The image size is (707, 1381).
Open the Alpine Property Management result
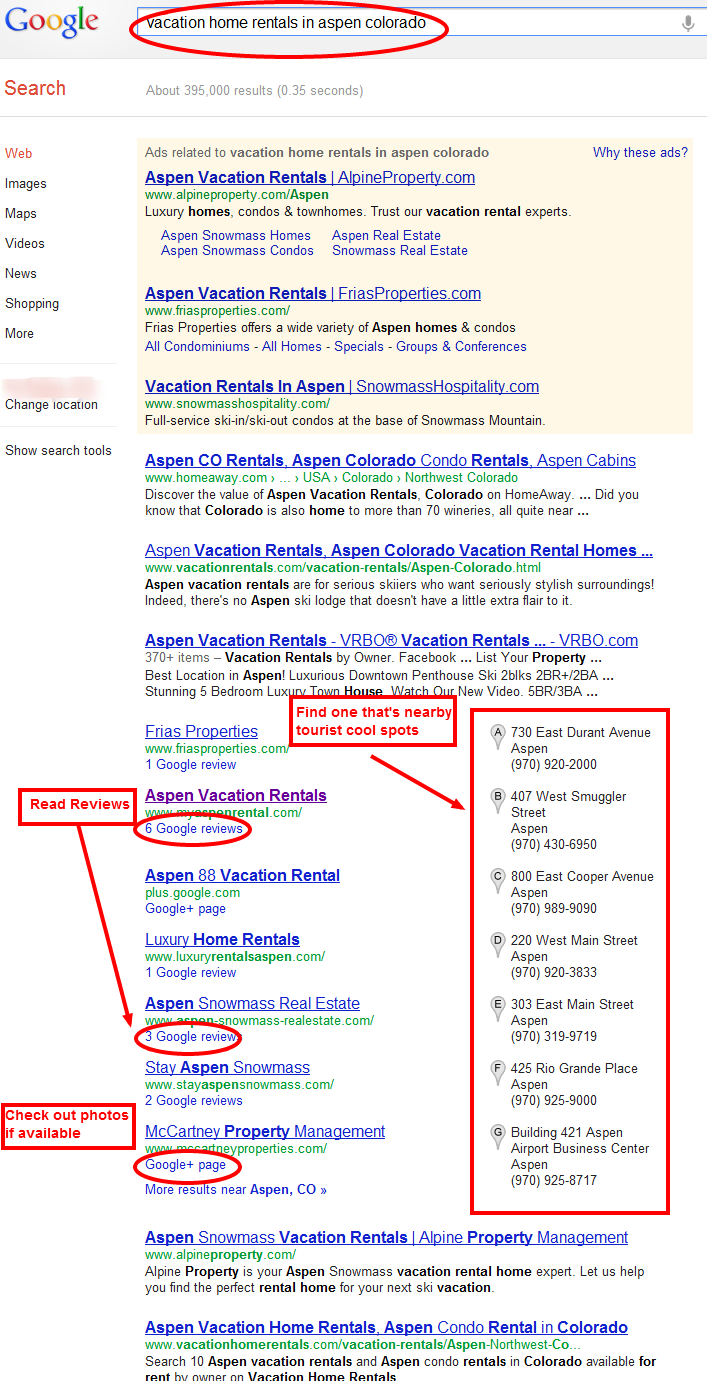pyautogui.click(x=387, y=1238)
